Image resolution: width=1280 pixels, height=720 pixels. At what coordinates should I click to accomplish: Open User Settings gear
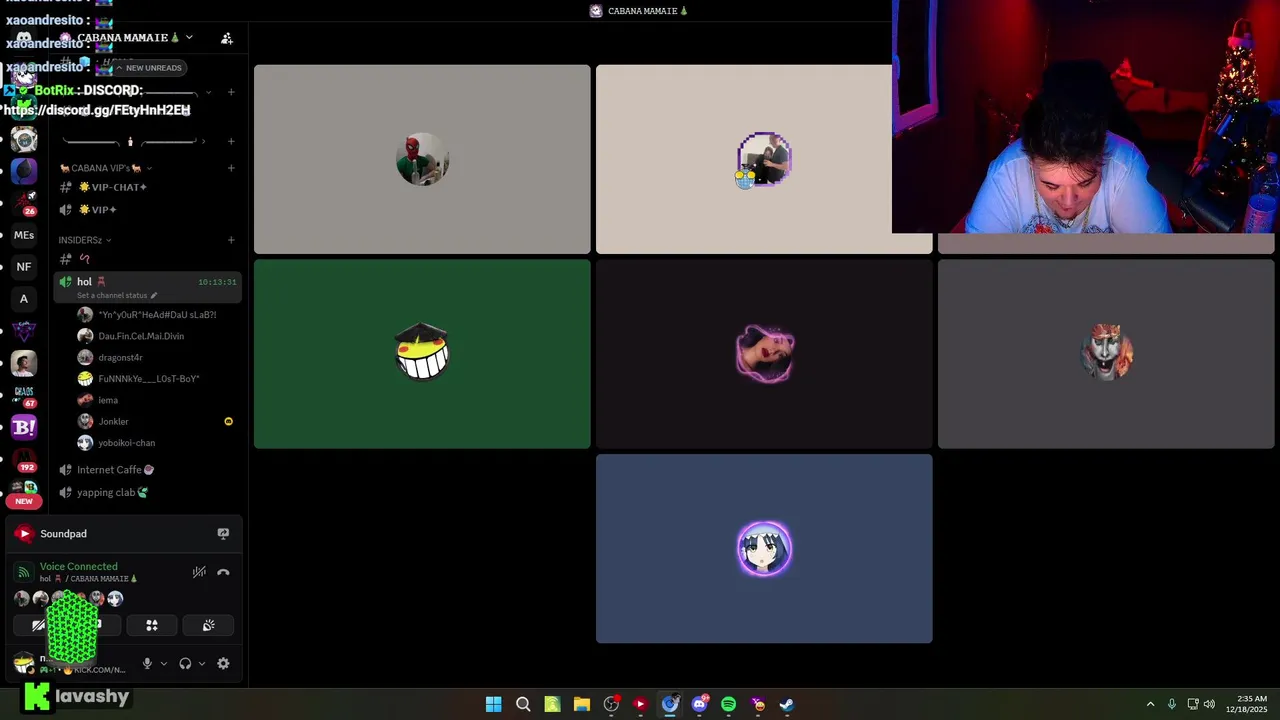[223, 663]
